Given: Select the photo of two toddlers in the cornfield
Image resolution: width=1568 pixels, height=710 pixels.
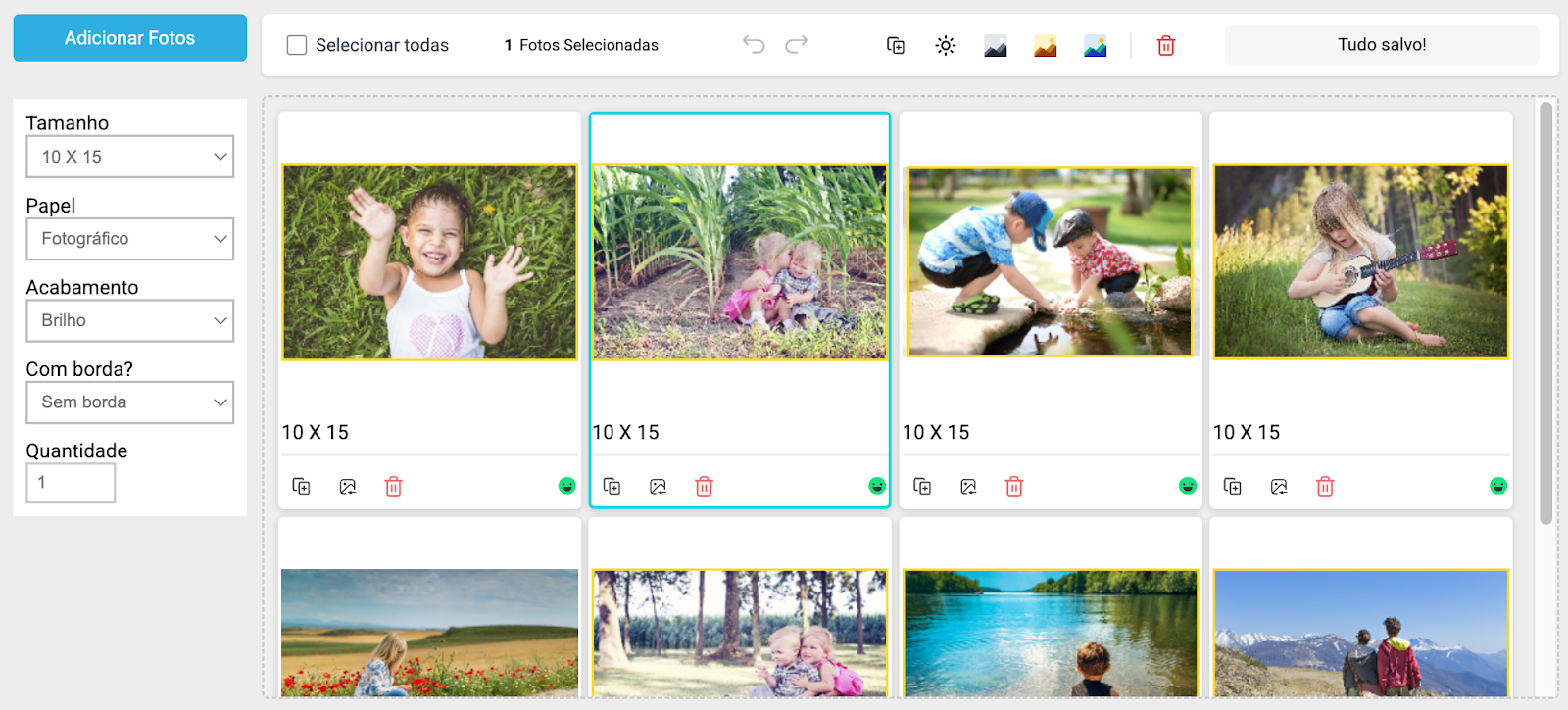Looking at the screenshot, I should click(x=740, y=261).
